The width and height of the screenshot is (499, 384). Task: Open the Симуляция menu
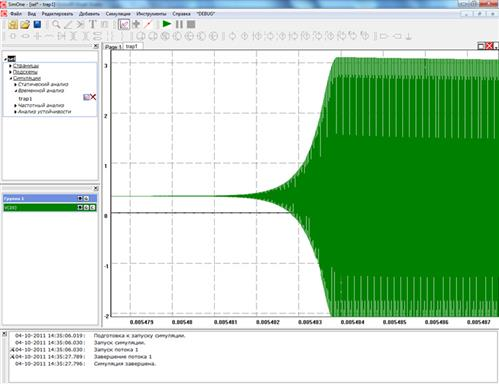[118, 14]
